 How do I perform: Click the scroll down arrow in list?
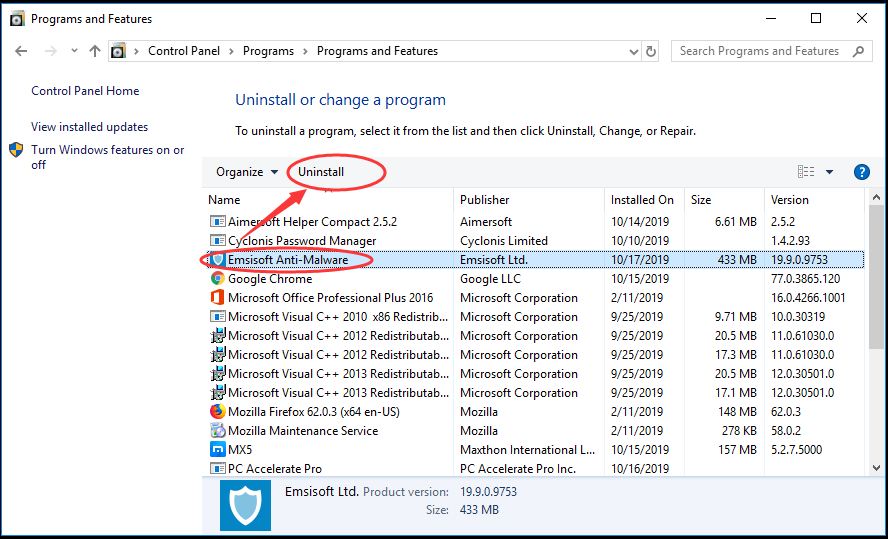coord(876,468)
